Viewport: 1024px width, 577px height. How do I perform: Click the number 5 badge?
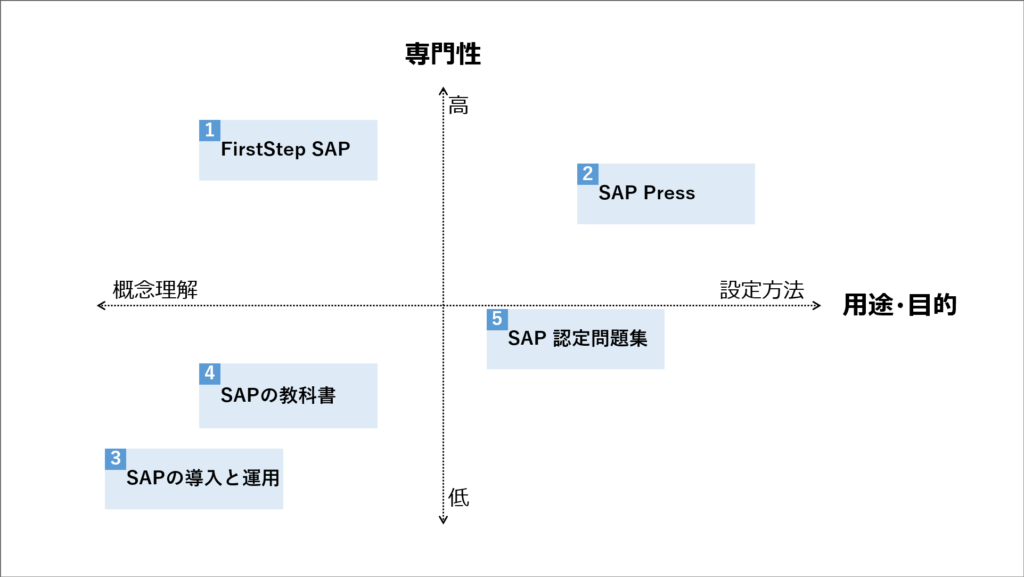point(497,319)
